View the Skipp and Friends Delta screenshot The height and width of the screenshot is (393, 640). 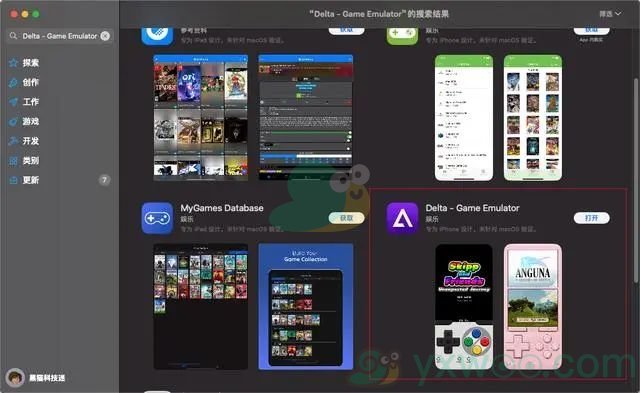click(x=464, y=306)
